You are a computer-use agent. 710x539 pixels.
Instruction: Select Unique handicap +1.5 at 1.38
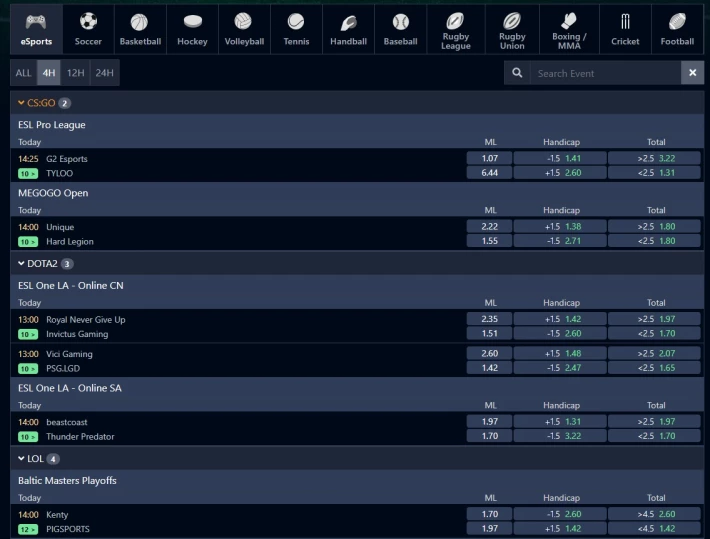pyautogui.click(x=560, y=226)
